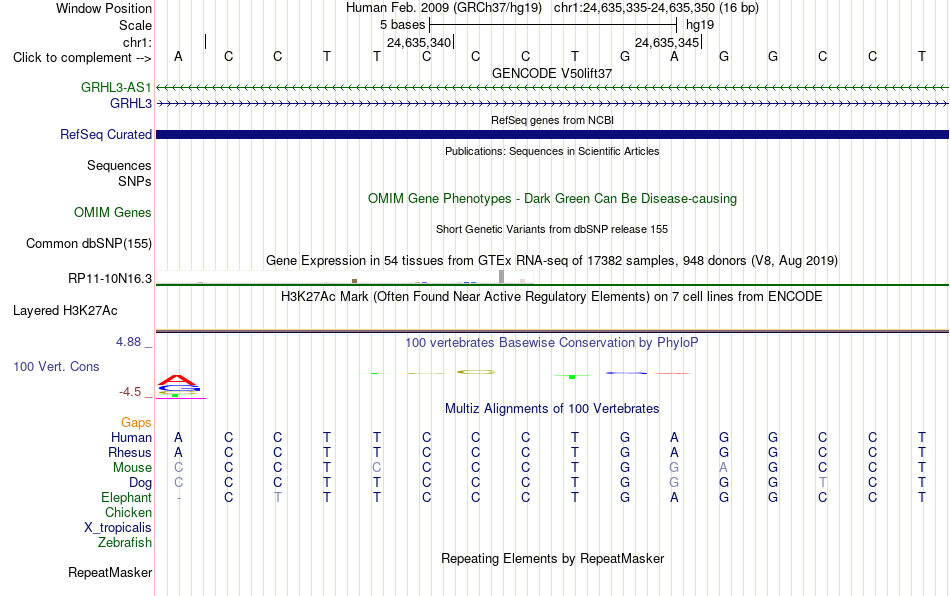Image resolution: width=950 pixels, height=596 pixels.
Task: Click the X_tropicalis alignment row label
Action: tap(118, 528)
